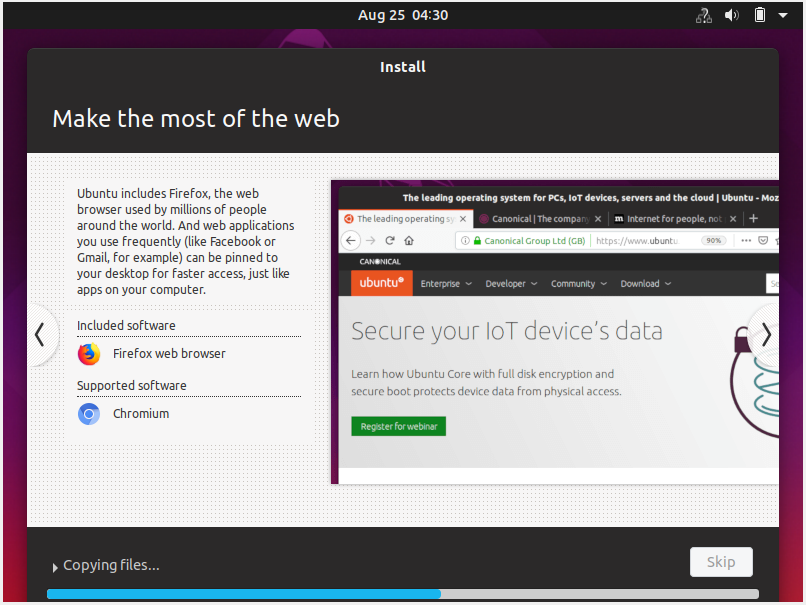806x605 pixels.
Task: Click the orange ubuntu logo
Action: click(x=381, y=283)
